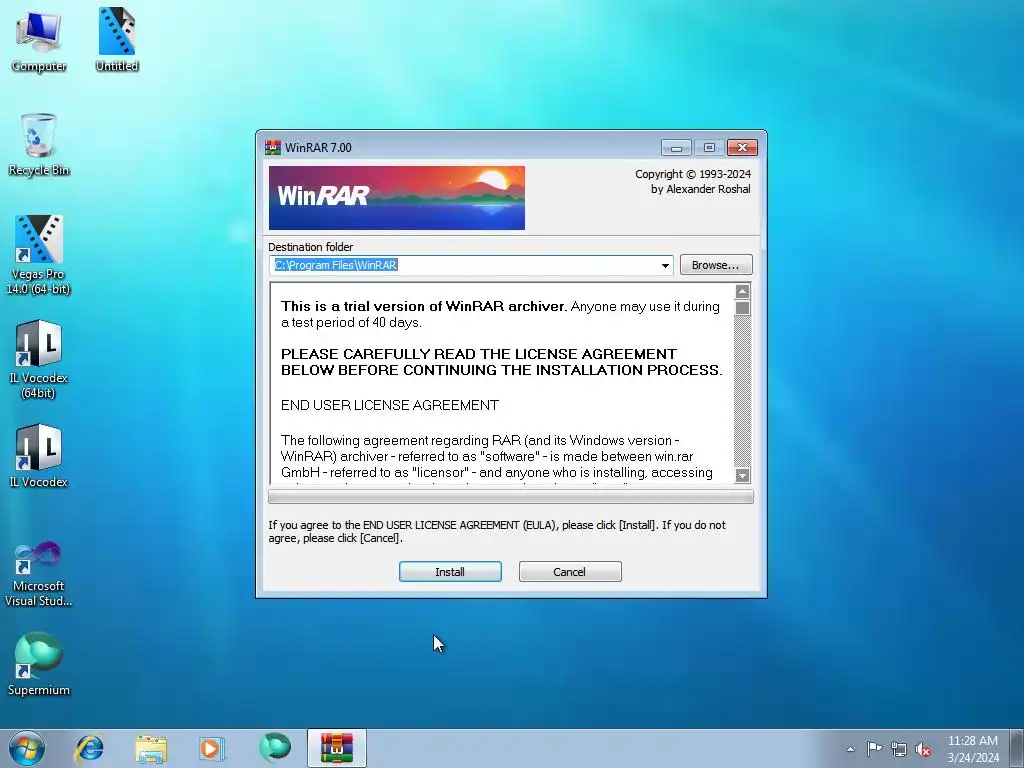Viewport: 1024px width, 768px height.
Task: Click the license text scrollbar up arrow
Action: tap(742, 291)
